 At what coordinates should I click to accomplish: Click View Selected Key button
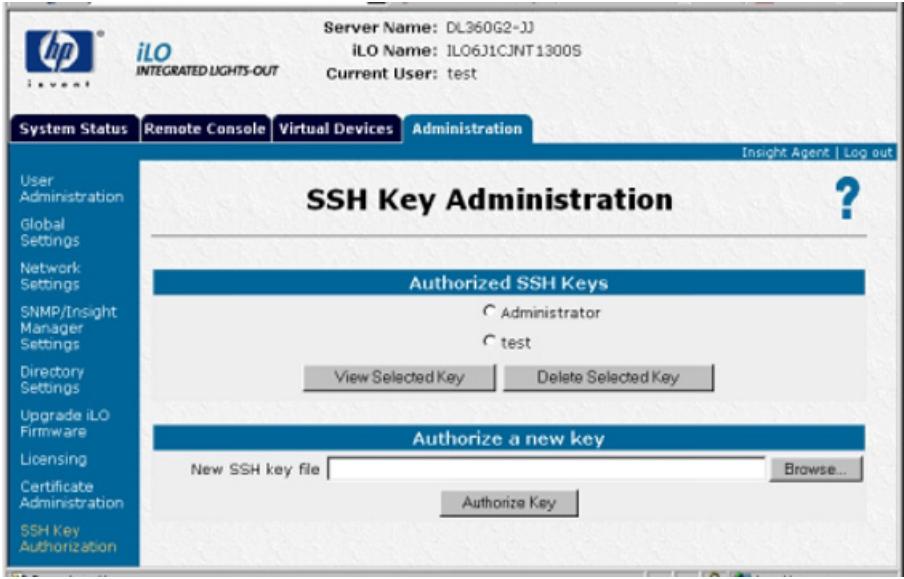pos(399,377)
